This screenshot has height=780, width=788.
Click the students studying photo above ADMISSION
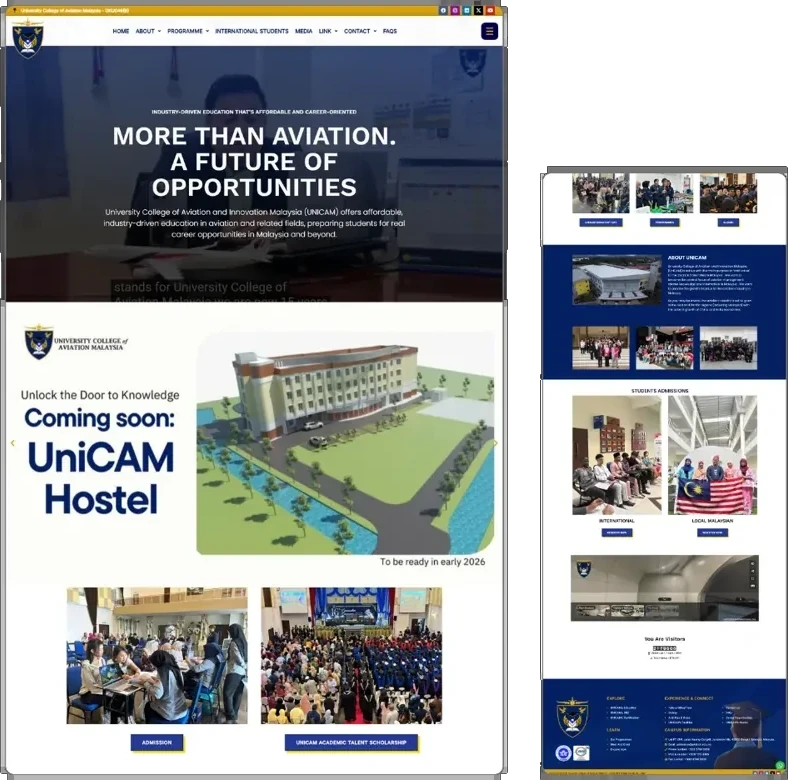(x=157, y=655)
